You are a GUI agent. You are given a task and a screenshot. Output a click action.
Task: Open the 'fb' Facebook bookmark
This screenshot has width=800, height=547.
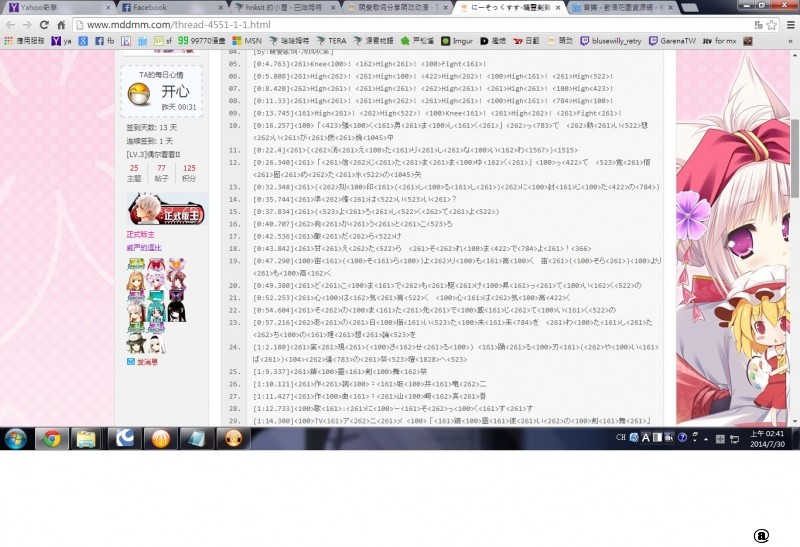coord(105,41)
